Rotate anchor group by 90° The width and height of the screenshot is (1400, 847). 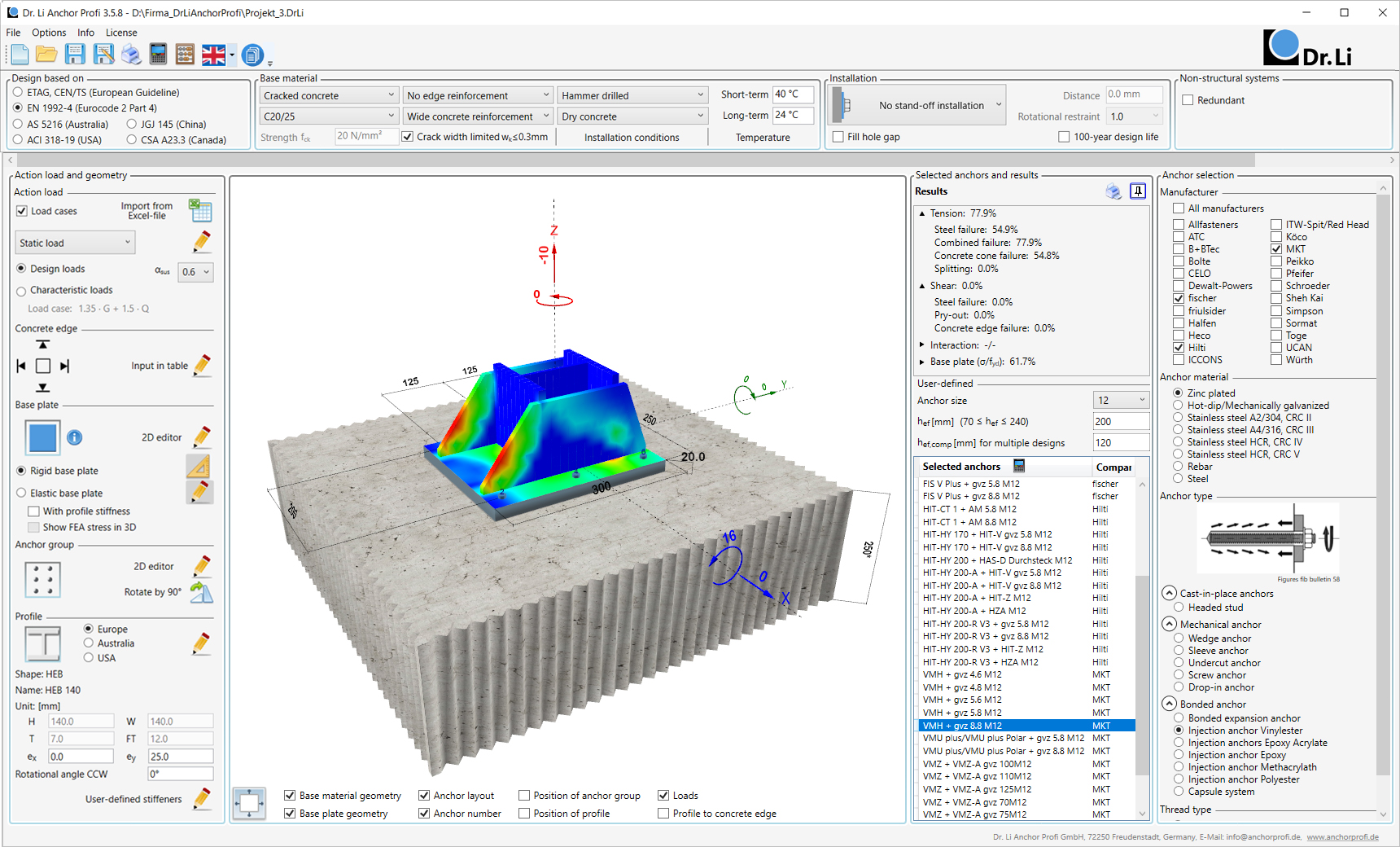pos(201,592)
